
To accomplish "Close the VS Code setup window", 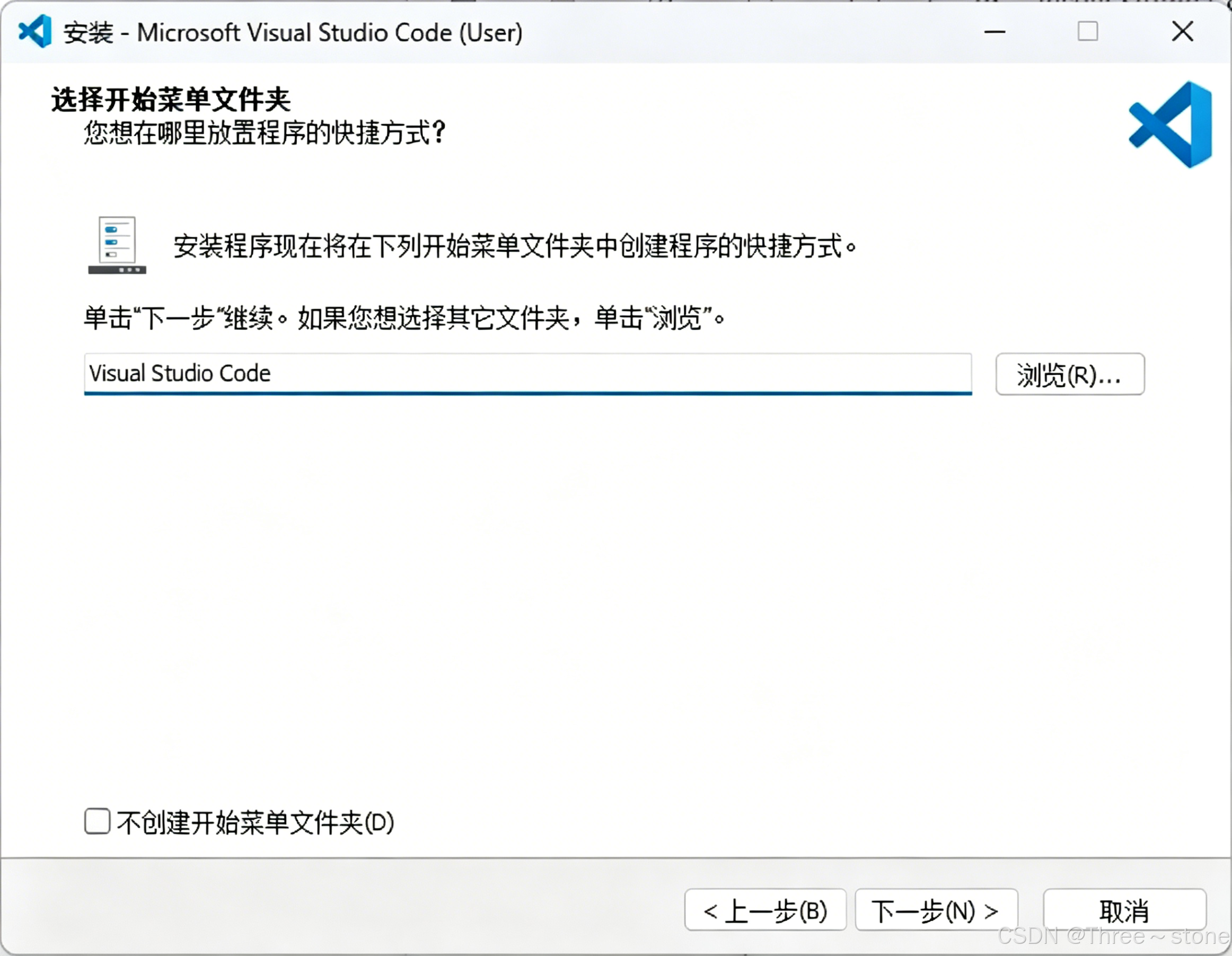I will click(1182, 32).
